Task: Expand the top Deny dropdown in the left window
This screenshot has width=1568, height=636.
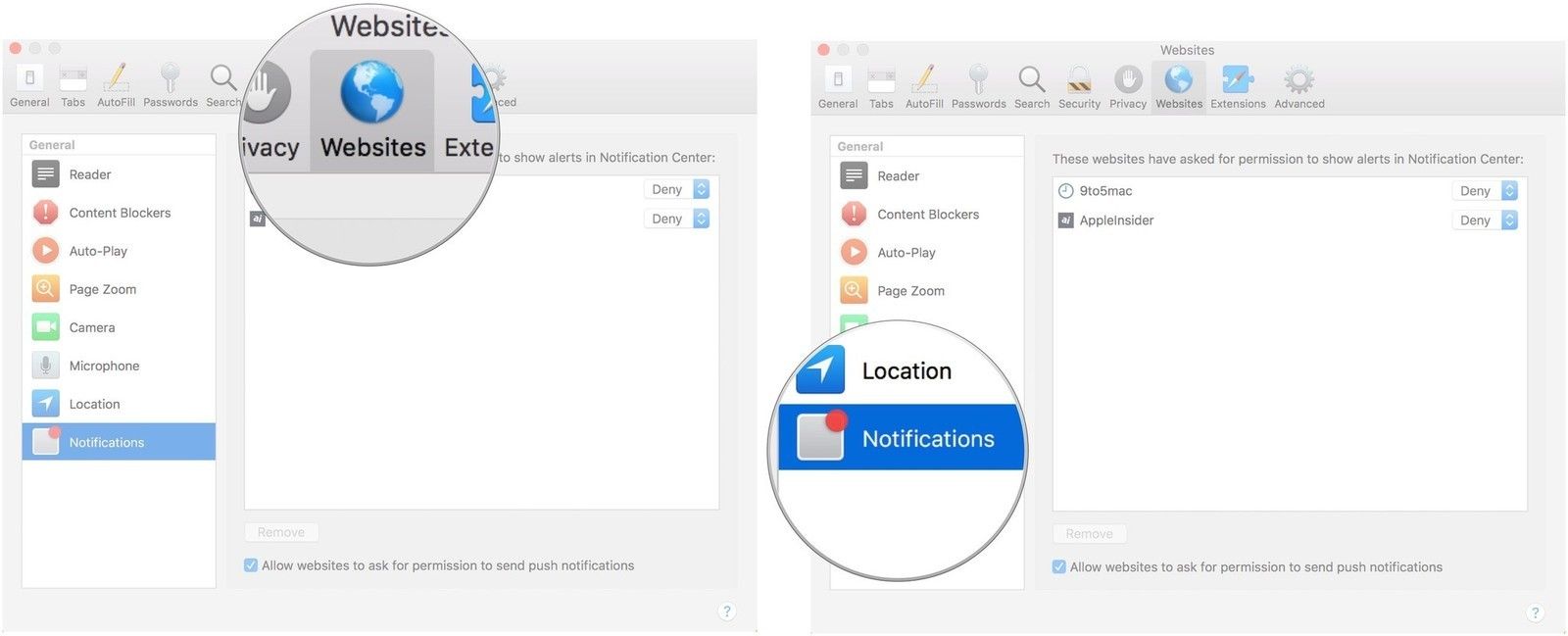Action: [x=676, y=189]
